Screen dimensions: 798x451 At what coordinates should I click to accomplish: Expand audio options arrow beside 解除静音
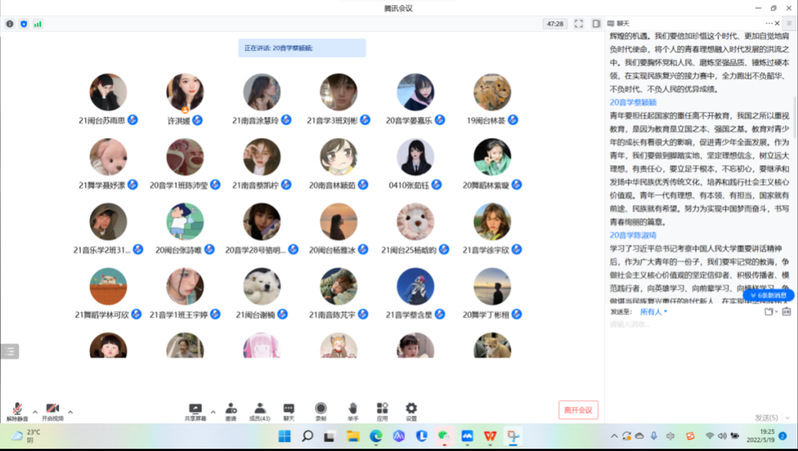coord(35,411)
